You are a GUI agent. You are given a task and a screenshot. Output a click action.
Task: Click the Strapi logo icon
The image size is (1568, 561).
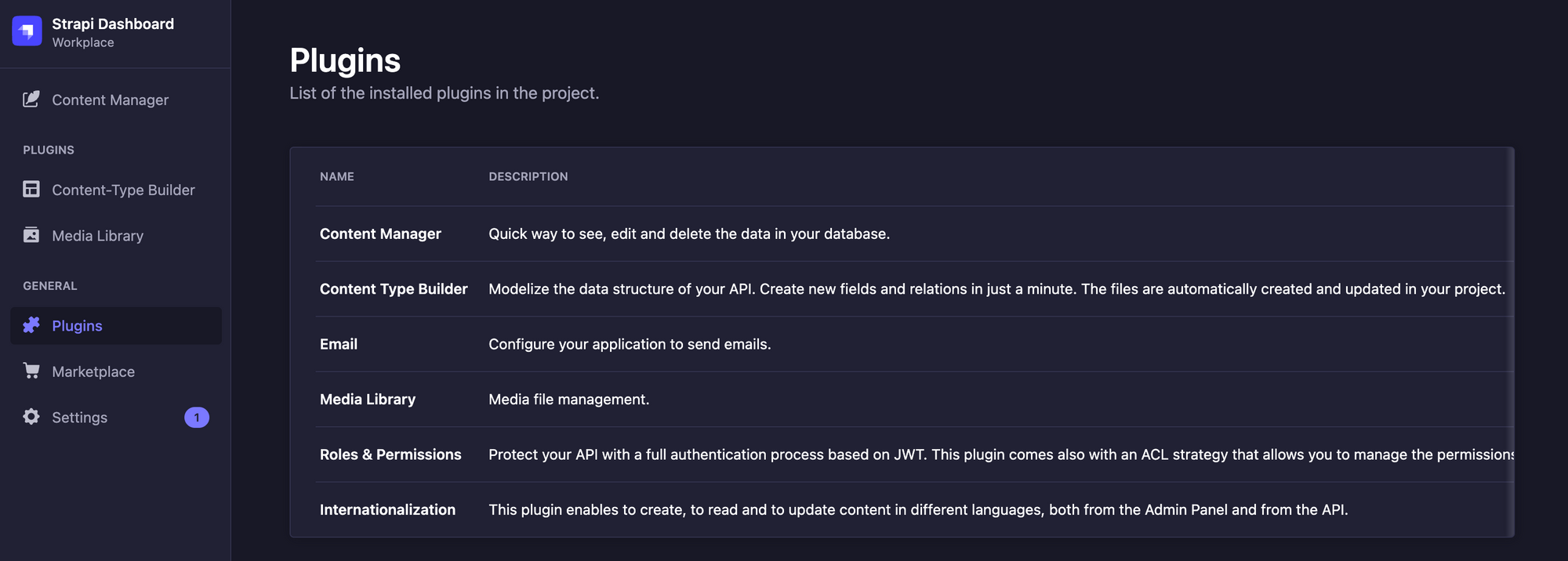tap(27, 31)
